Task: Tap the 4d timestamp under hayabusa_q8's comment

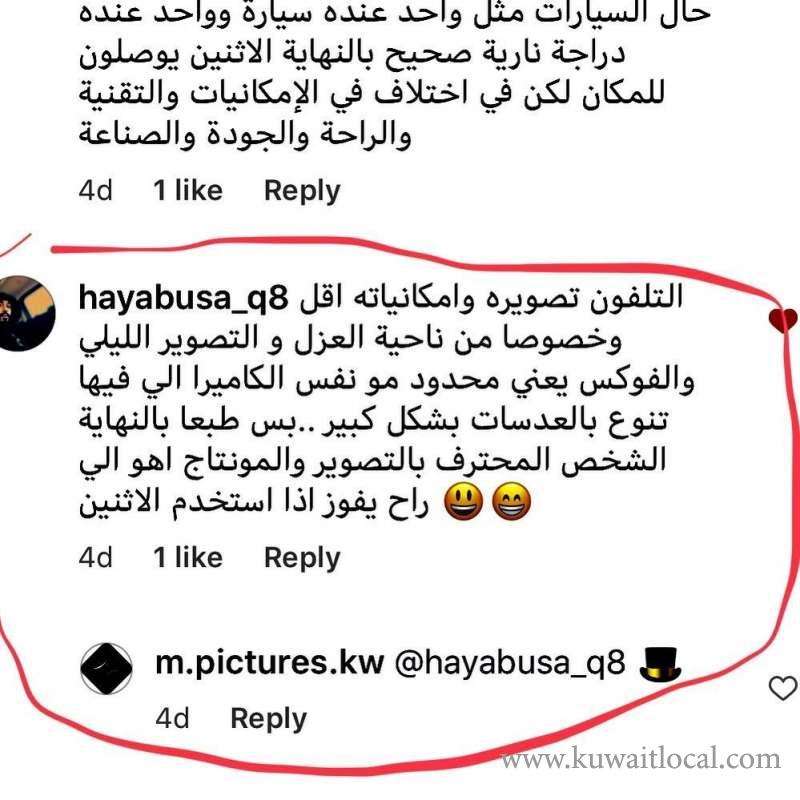Action: [95, 557]
